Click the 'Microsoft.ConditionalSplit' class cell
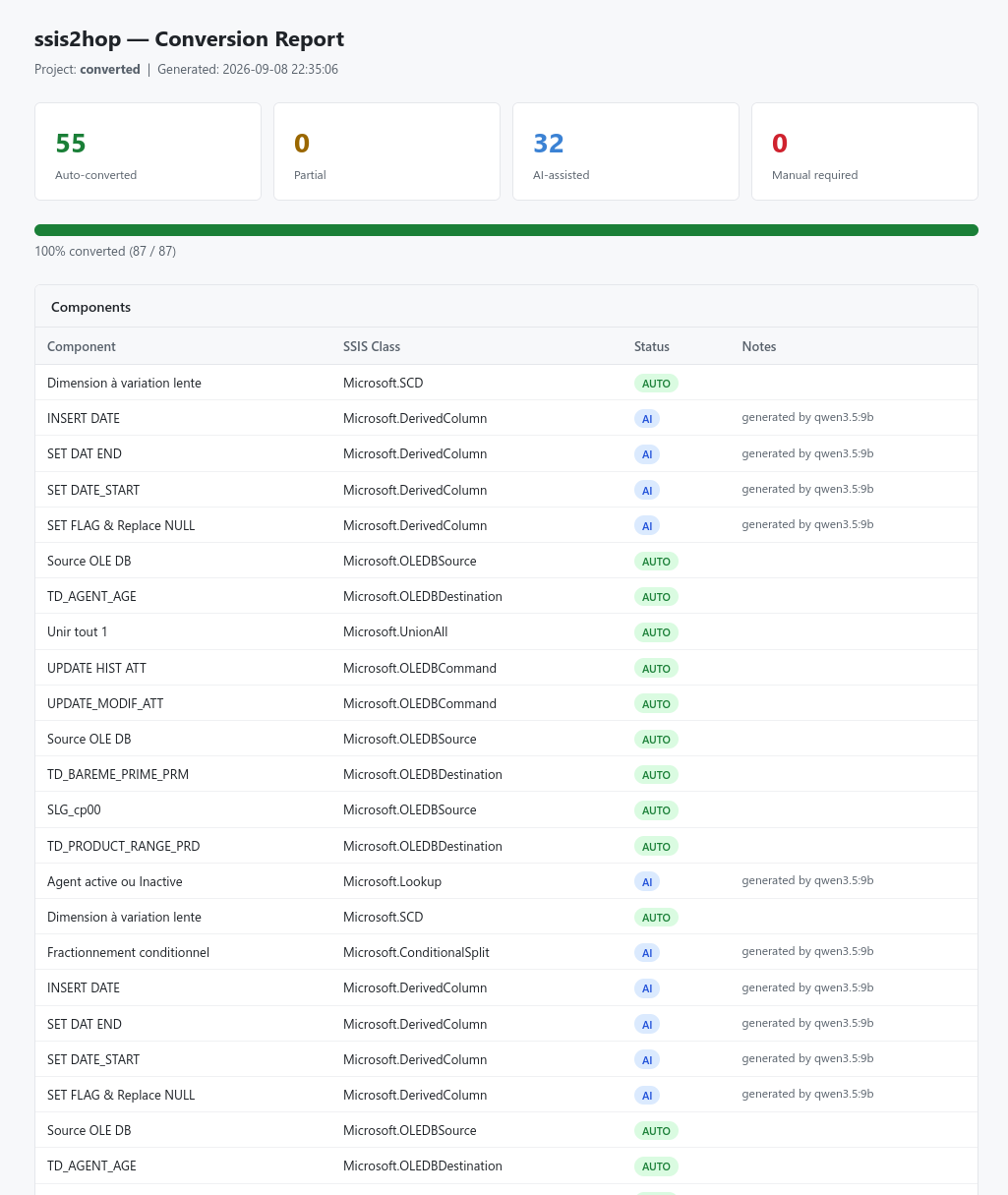 click(416, 952)
